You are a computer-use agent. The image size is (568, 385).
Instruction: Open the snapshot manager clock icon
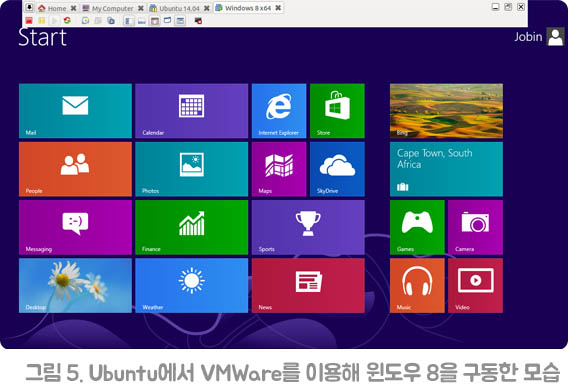(111, 21)
